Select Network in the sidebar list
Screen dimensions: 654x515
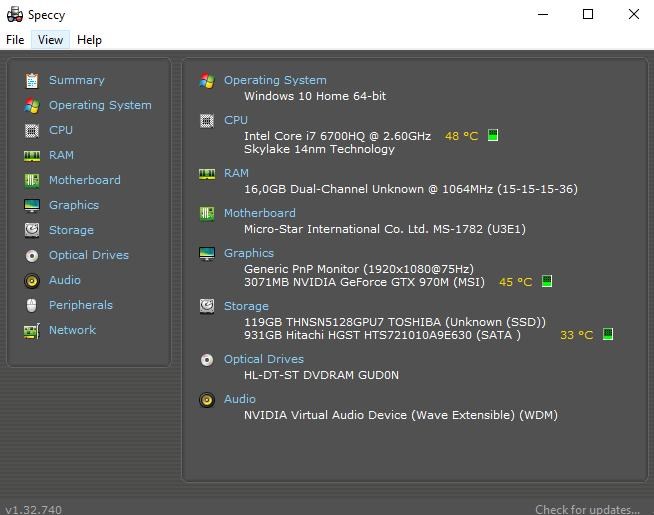(72, 330)
